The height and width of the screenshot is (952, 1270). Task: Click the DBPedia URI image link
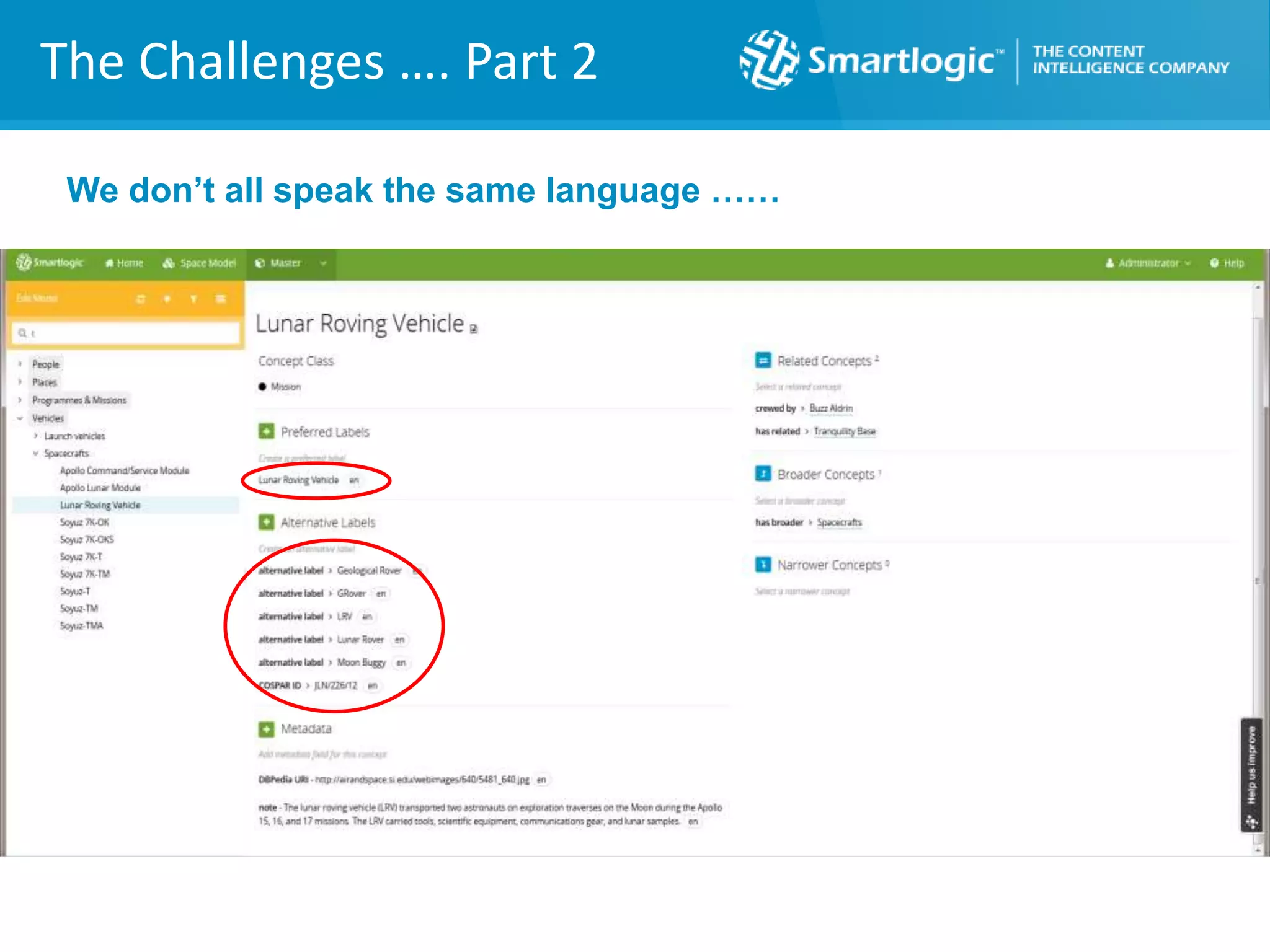tap(422, 780)
